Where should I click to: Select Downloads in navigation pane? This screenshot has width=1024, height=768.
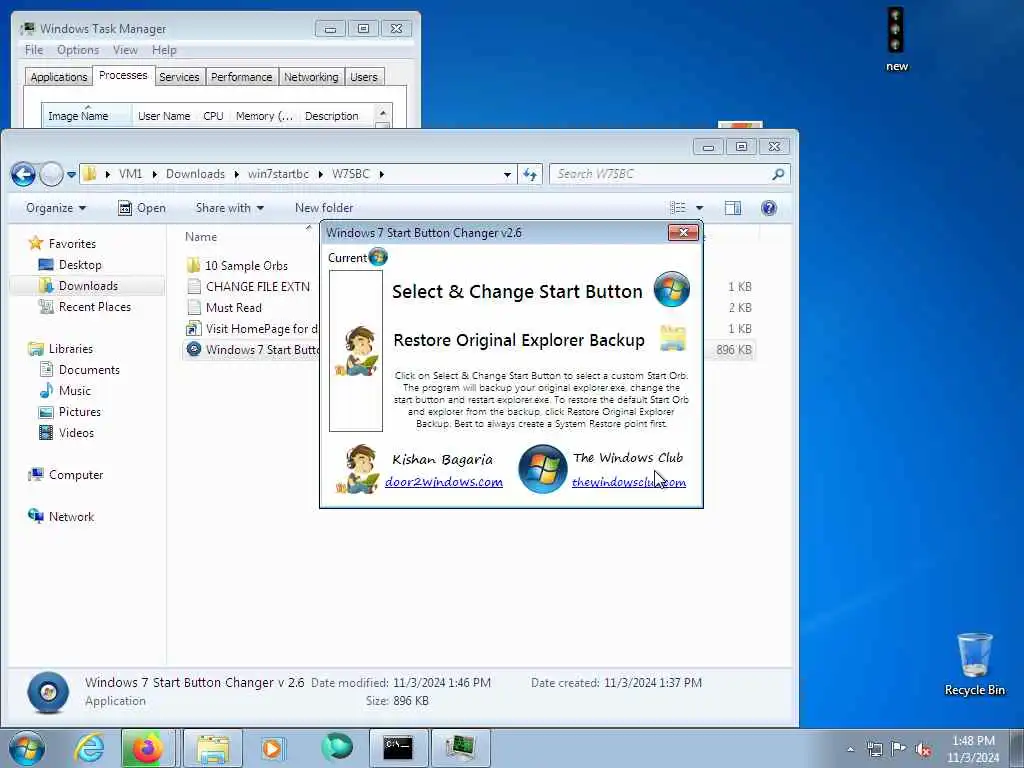pyautogui.click(x=88, y=285)
